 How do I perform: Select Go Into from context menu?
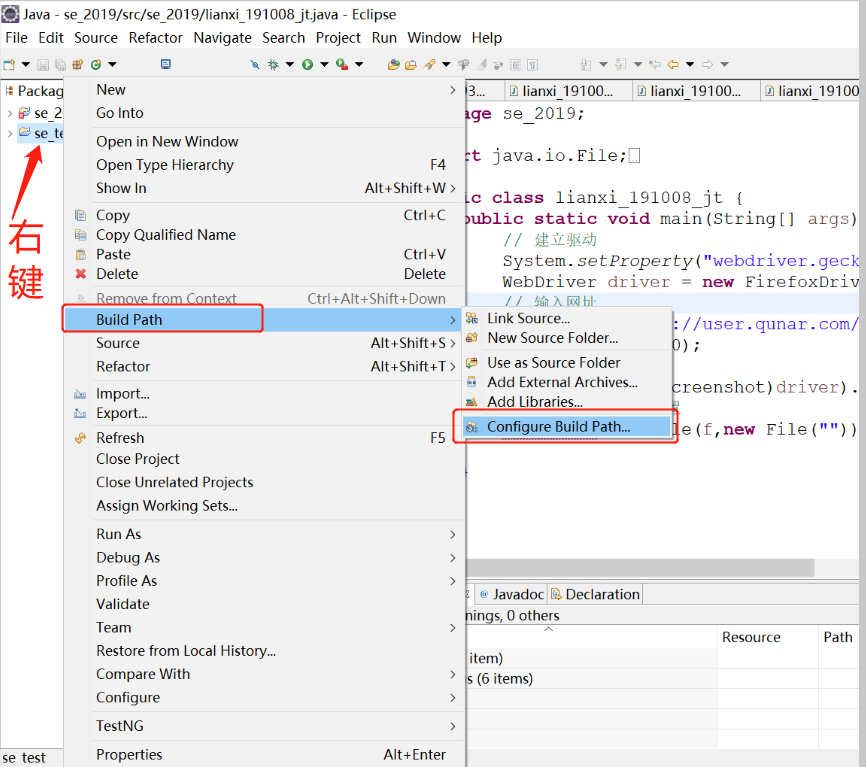(265, 113)
